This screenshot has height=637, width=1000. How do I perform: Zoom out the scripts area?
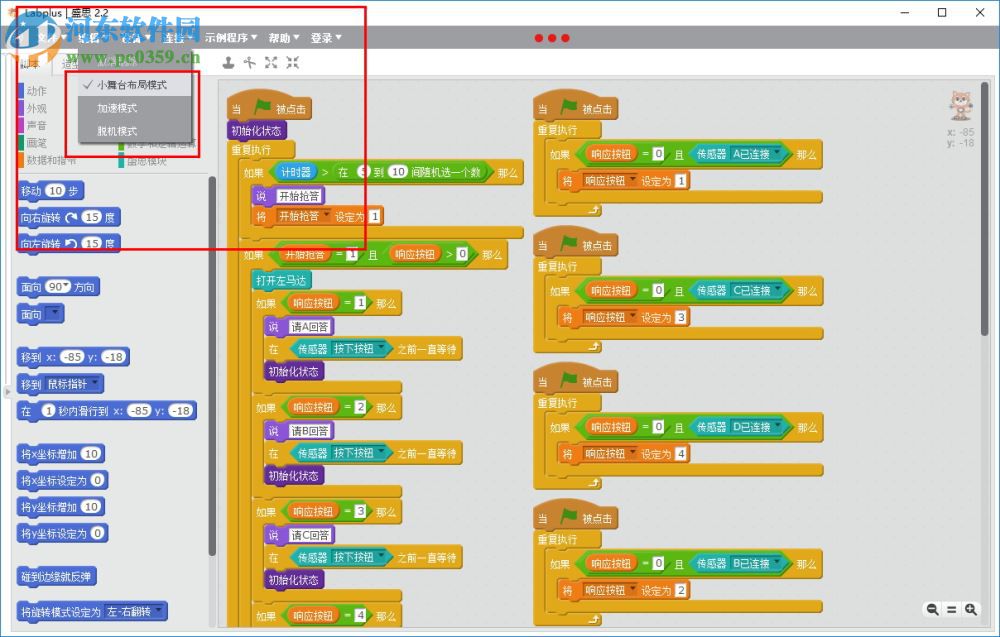coord(932,610)
